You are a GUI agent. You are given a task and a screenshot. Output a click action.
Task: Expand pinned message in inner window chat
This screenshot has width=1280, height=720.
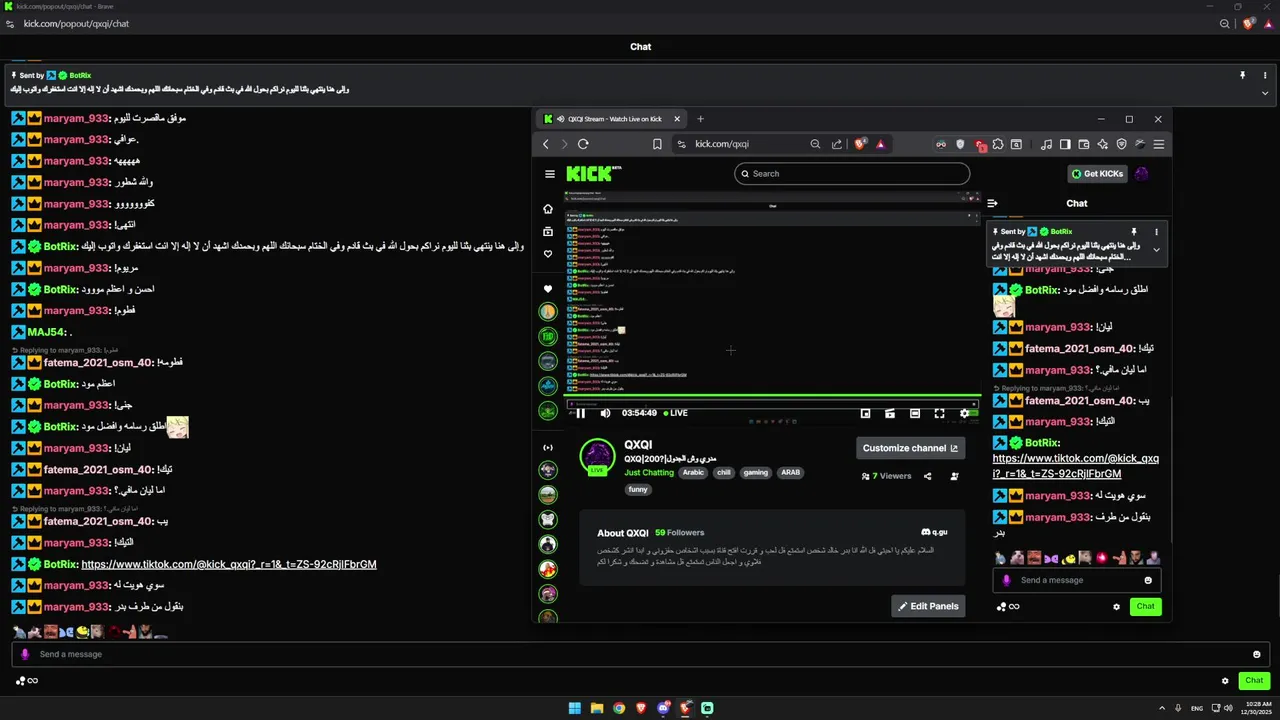click(1157, 250)
